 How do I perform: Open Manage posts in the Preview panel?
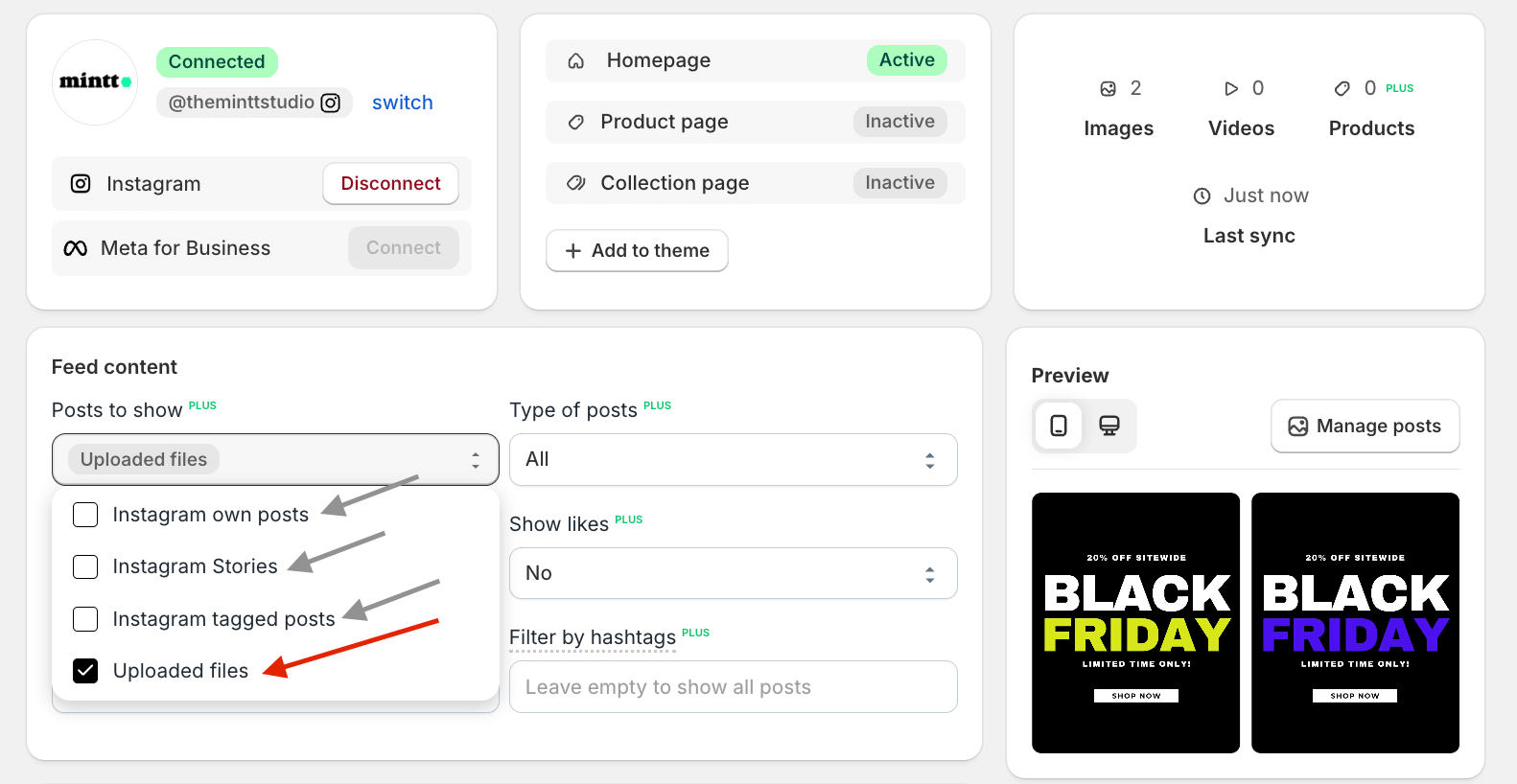1365,426
